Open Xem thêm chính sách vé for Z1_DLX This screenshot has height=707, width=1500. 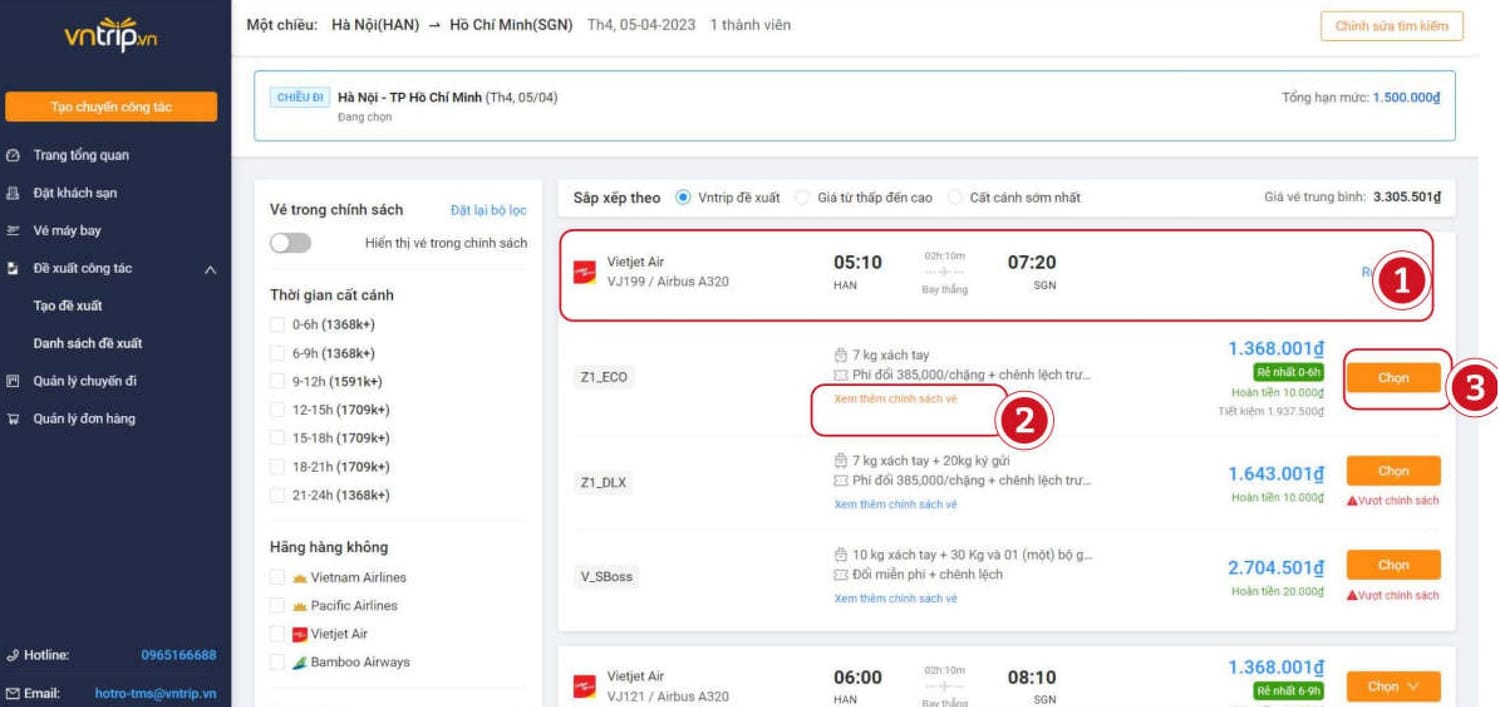click(x=895, y=505)
